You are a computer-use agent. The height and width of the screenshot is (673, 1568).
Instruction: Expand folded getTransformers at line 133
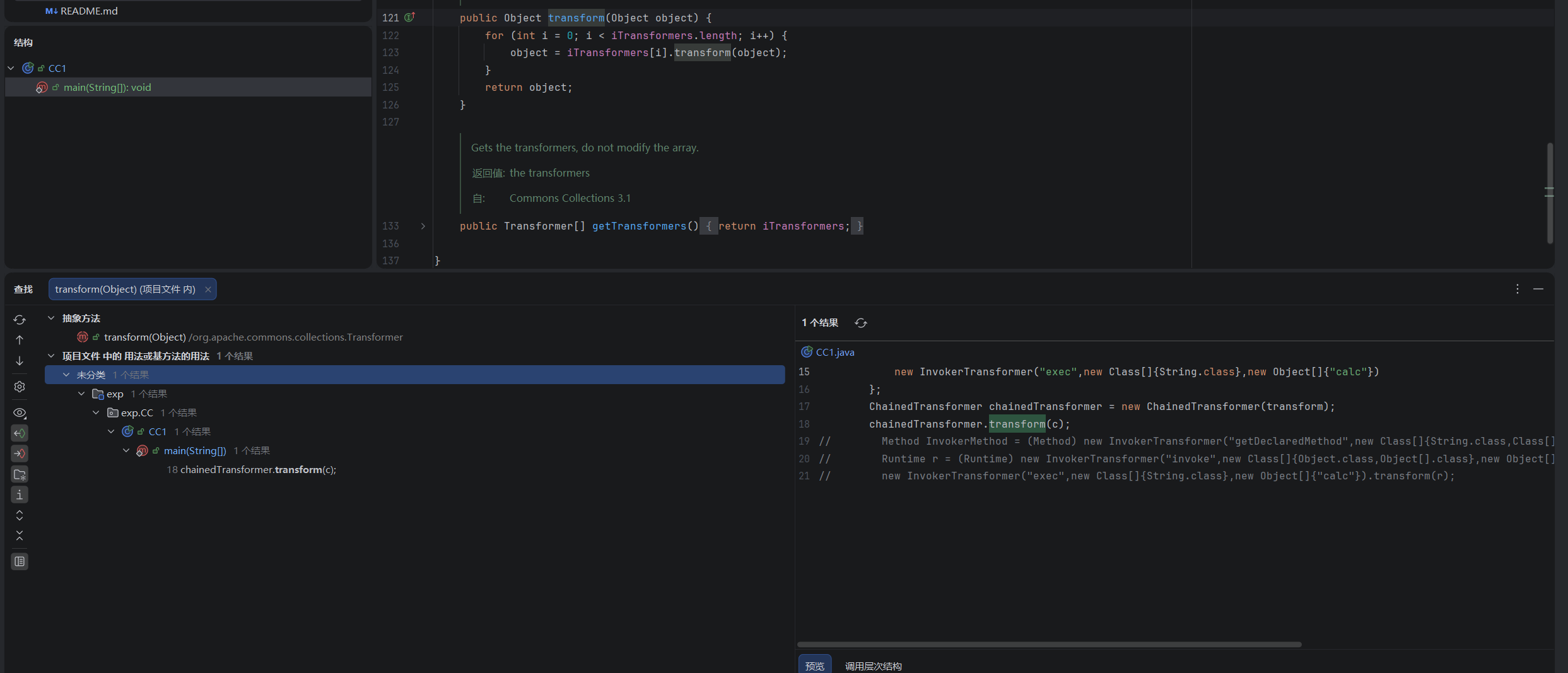[x=423, y=226]
